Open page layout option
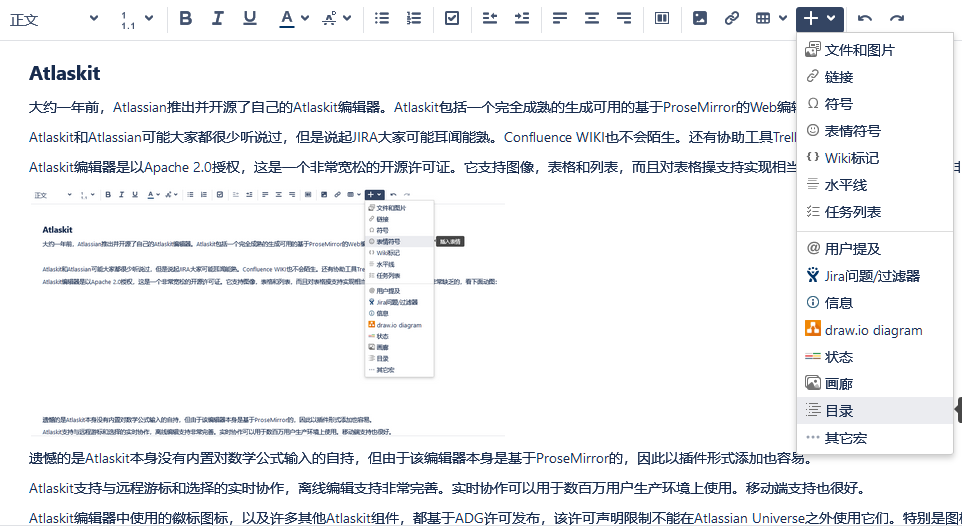The width and height of the screenshot is (962, 526). click(661, 18)
